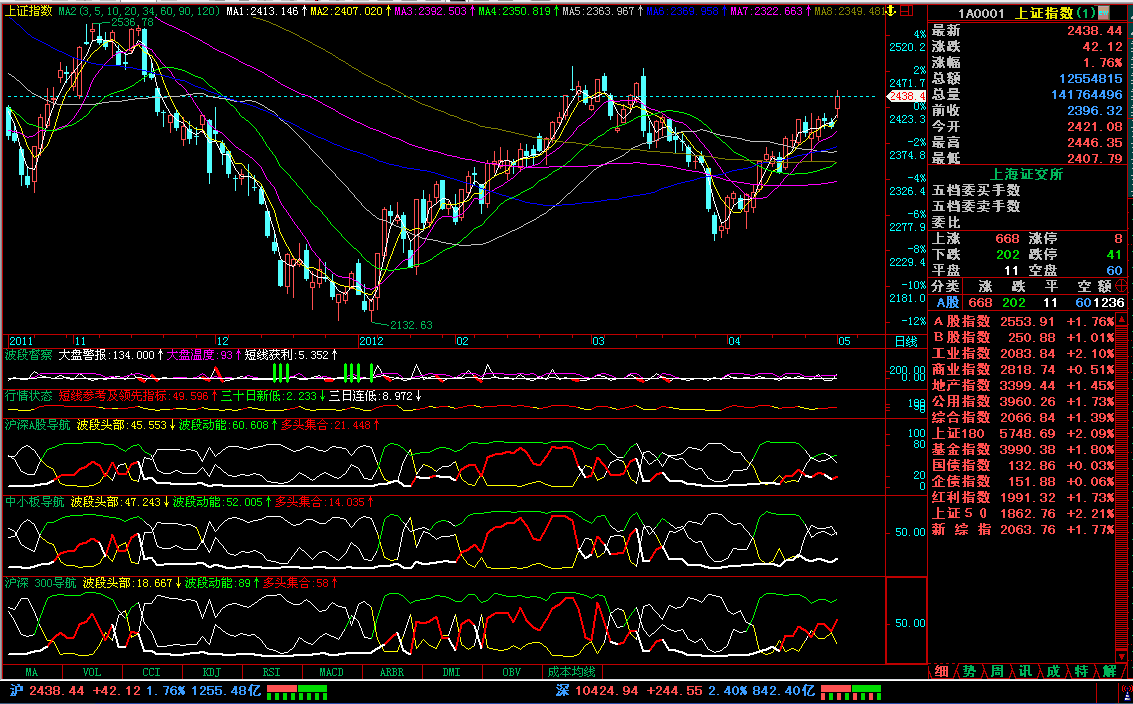Click the 2438.4 current price marker on axis
Screen dimensions: 1133x704
point(907,96)
